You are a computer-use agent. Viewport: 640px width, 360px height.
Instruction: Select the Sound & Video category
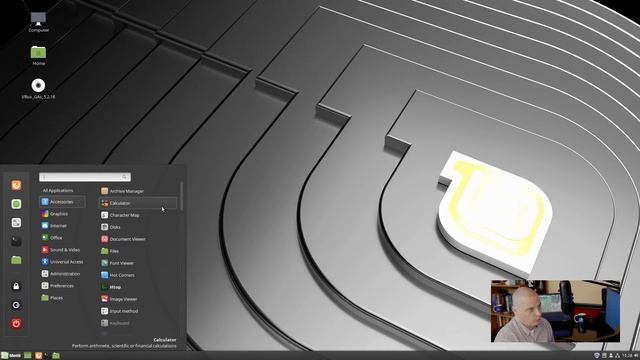(x=62, y=249)
